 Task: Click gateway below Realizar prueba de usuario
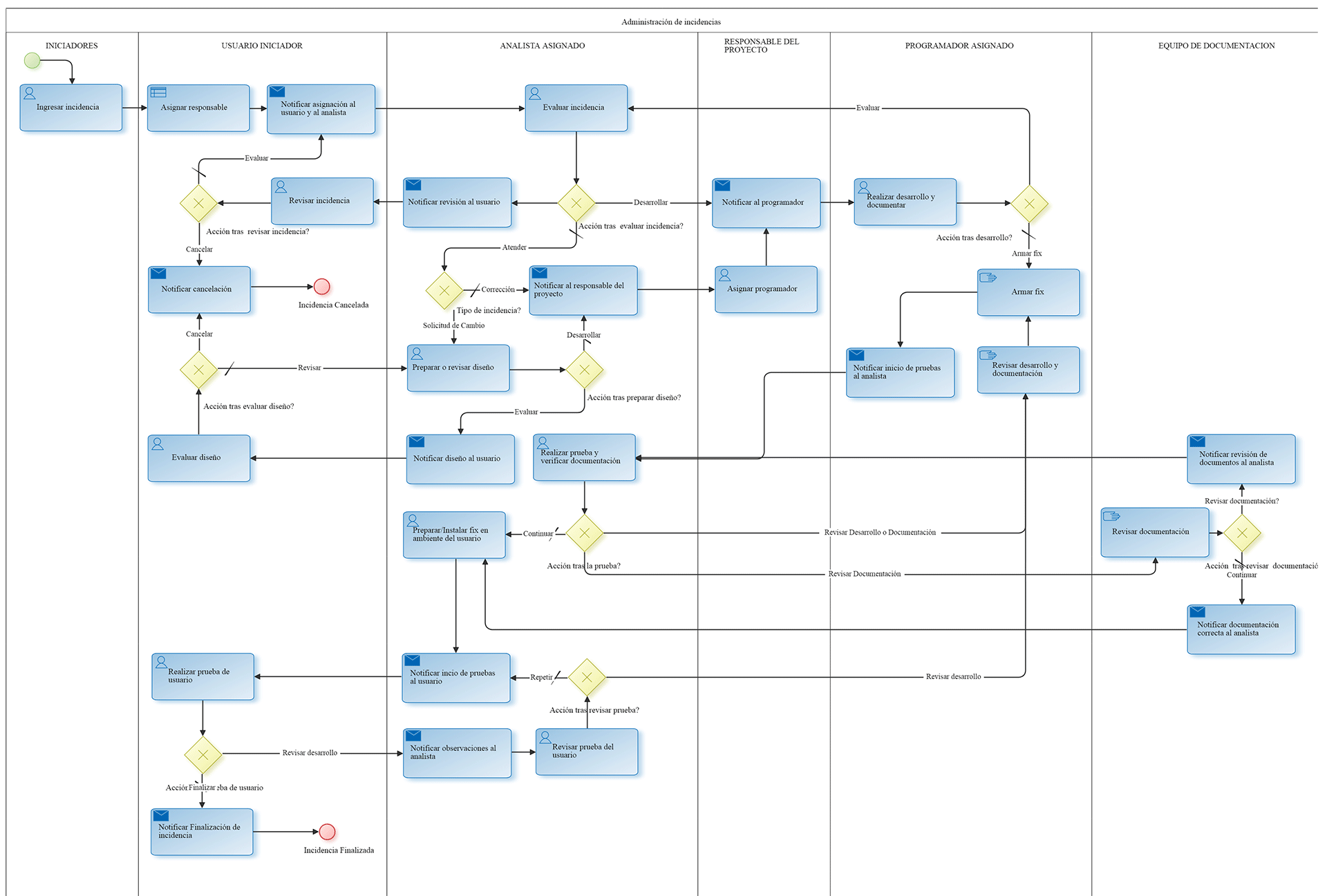[x=203, y=754]
